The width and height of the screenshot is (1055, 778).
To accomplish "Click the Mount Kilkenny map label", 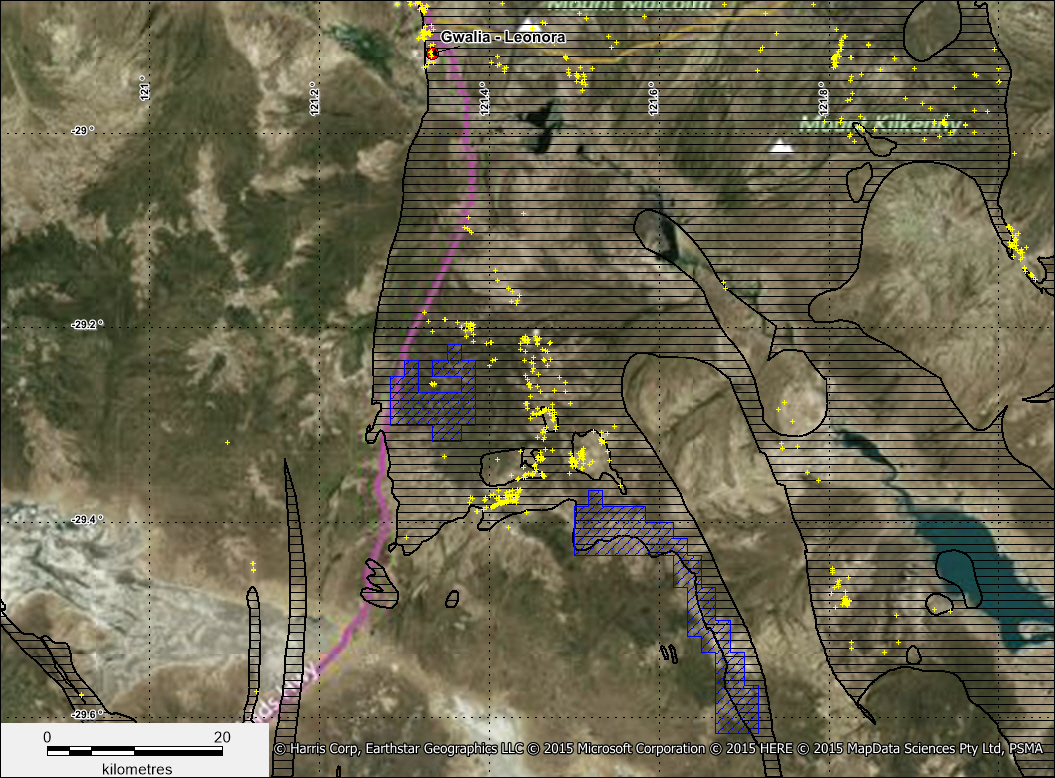I will 880,125.
